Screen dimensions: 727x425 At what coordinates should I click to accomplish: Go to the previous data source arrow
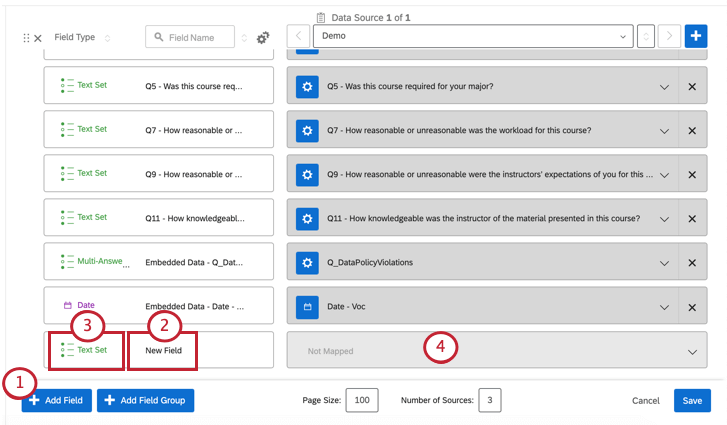[300, 36]
